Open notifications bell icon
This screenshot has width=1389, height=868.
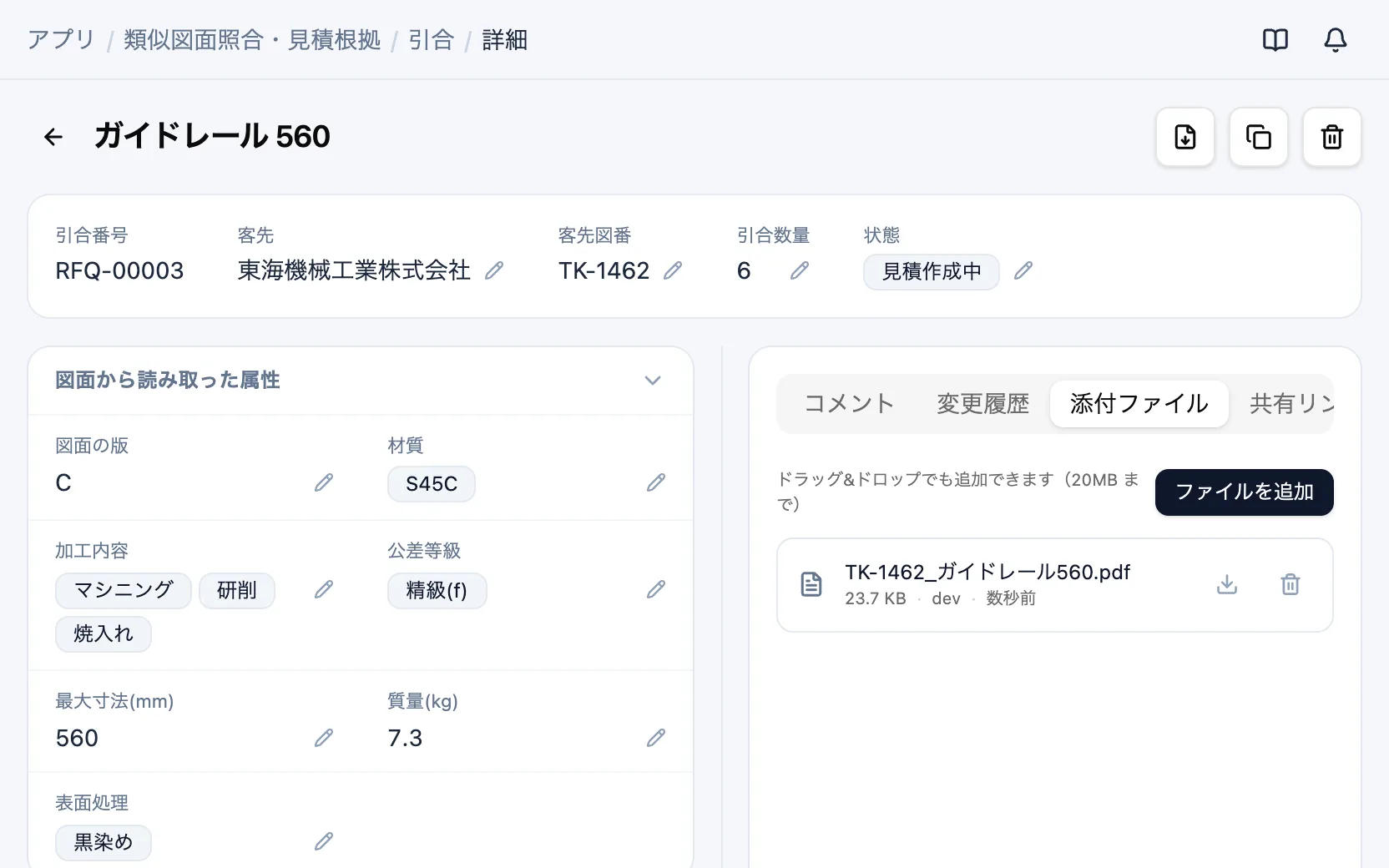pyautogui.click(x=1336, y=39)
